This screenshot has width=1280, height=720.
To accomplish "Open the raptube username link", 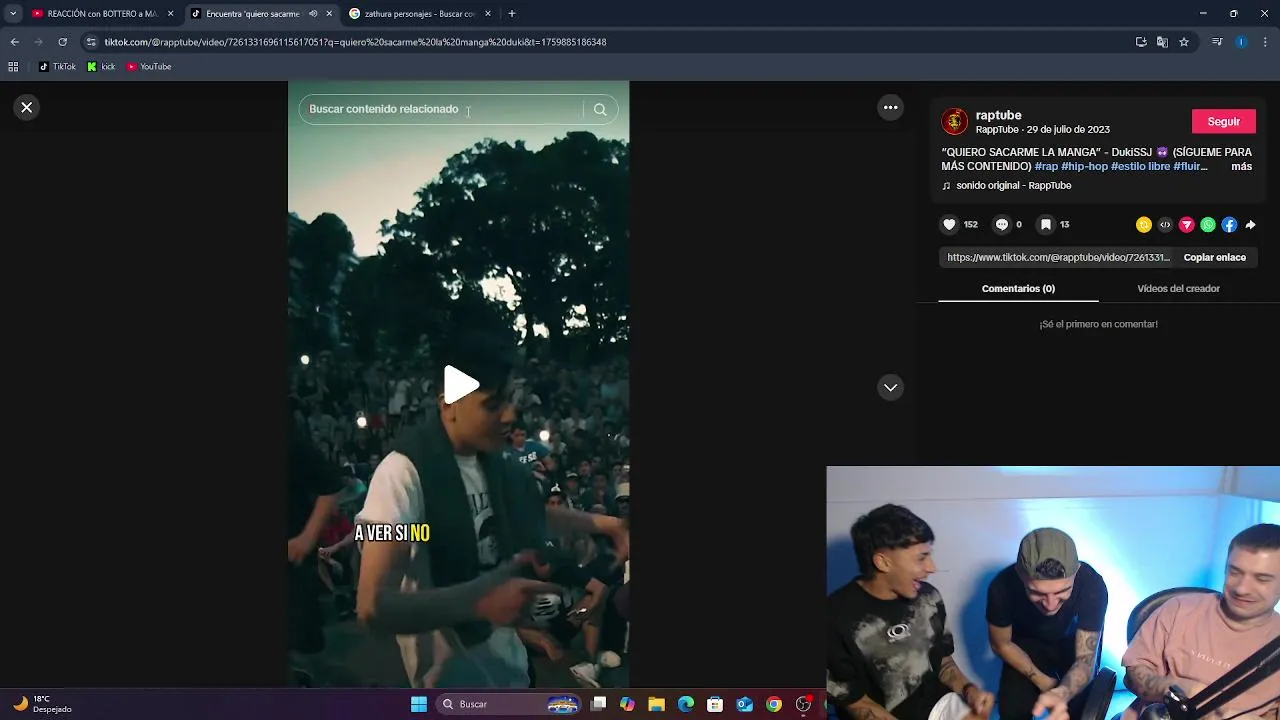I will 999,115.
